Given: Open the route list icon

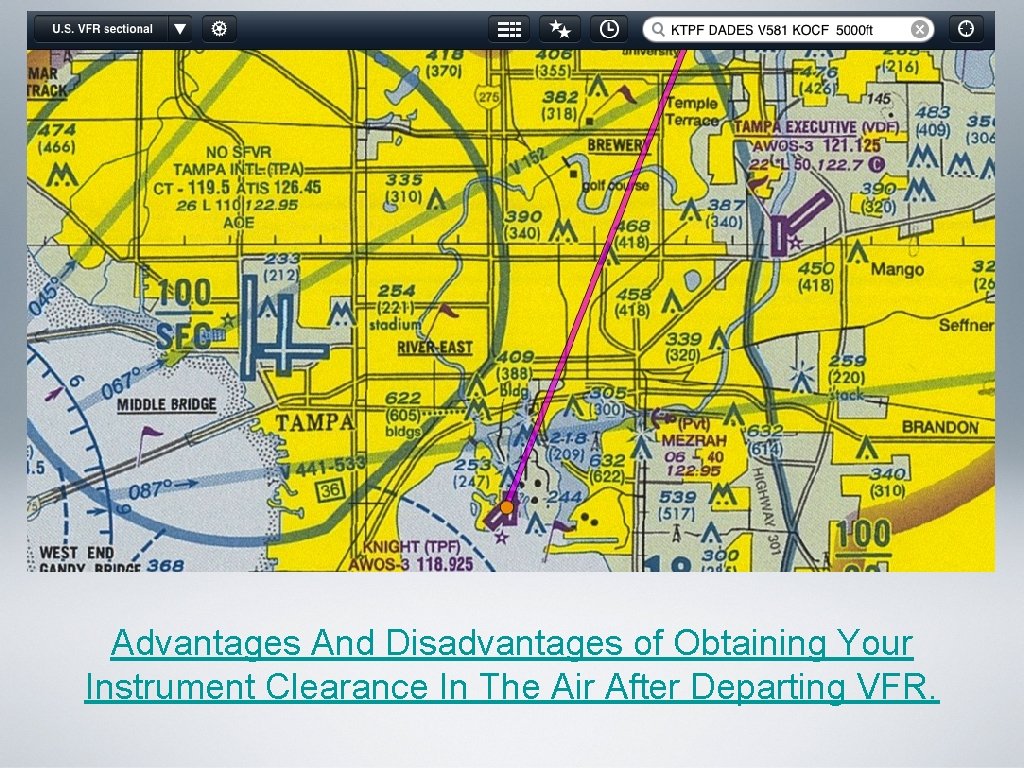Looking at the screenshot, I should pyautogui.click(x=509, y=29).
